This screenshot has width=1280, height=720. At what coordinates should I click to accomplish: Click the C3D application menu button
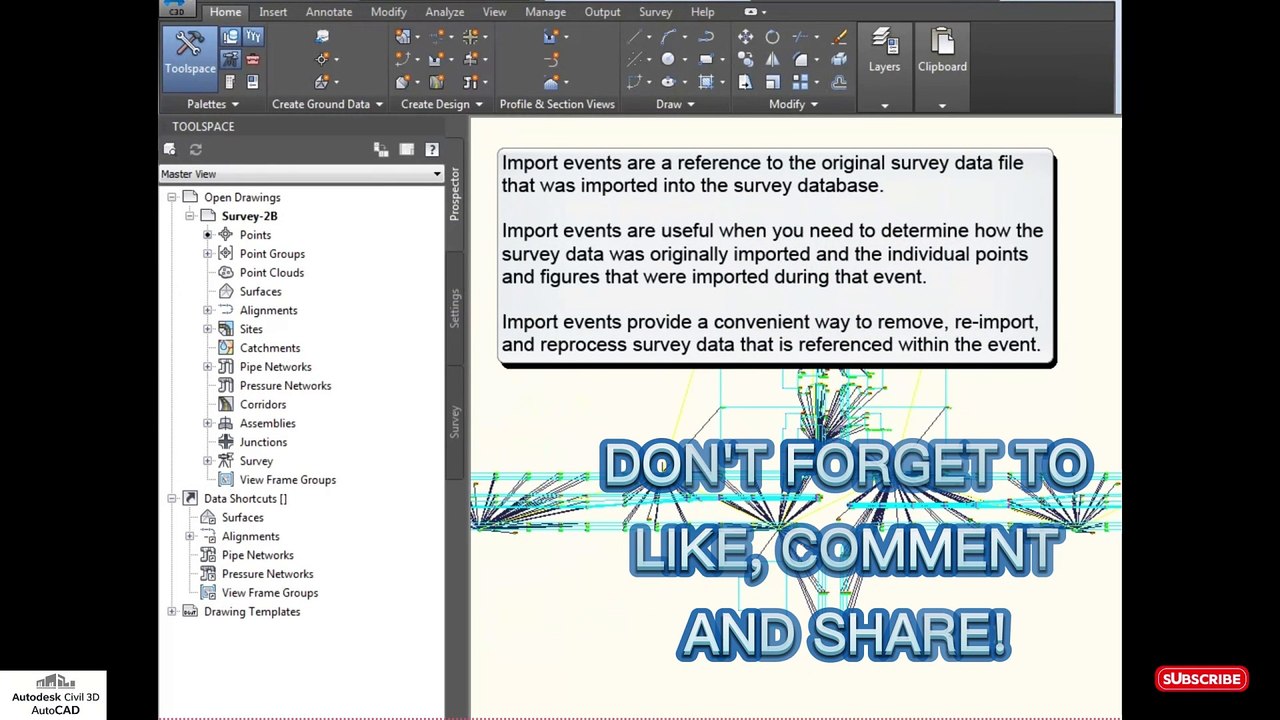click(176, 10)
